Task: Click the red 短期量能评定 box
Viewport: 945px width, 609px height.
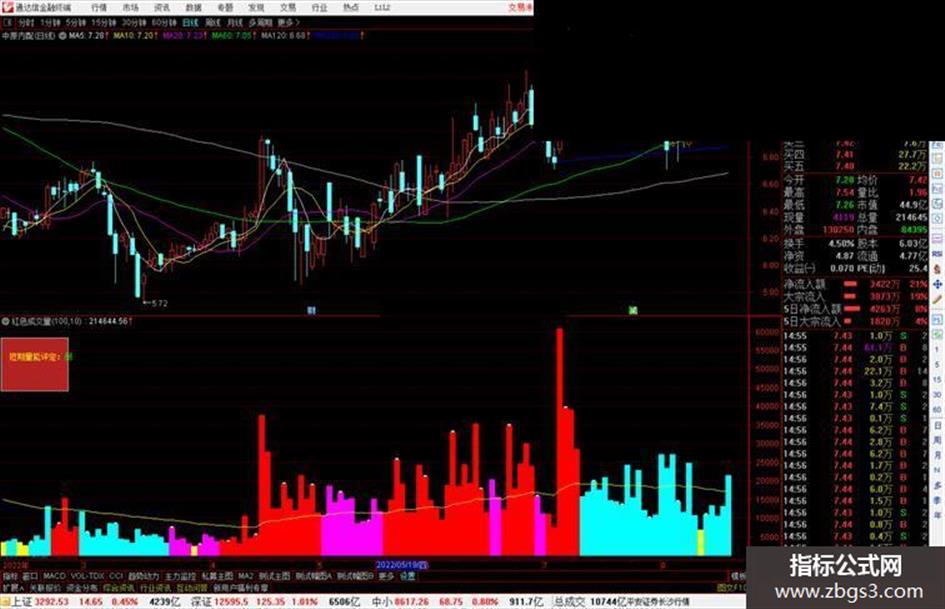Action: point(34,364)
